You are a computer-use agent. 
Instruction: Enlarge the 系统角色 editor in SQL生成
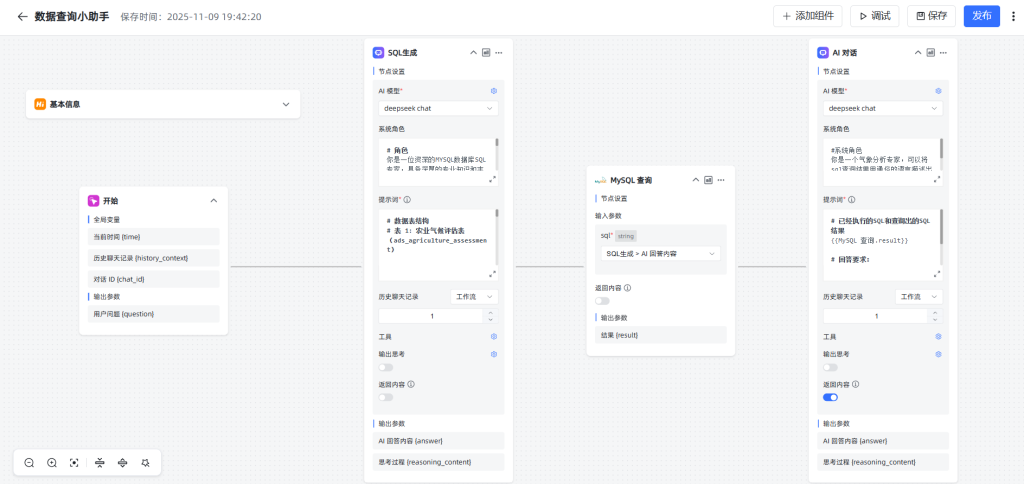(492, 179)
